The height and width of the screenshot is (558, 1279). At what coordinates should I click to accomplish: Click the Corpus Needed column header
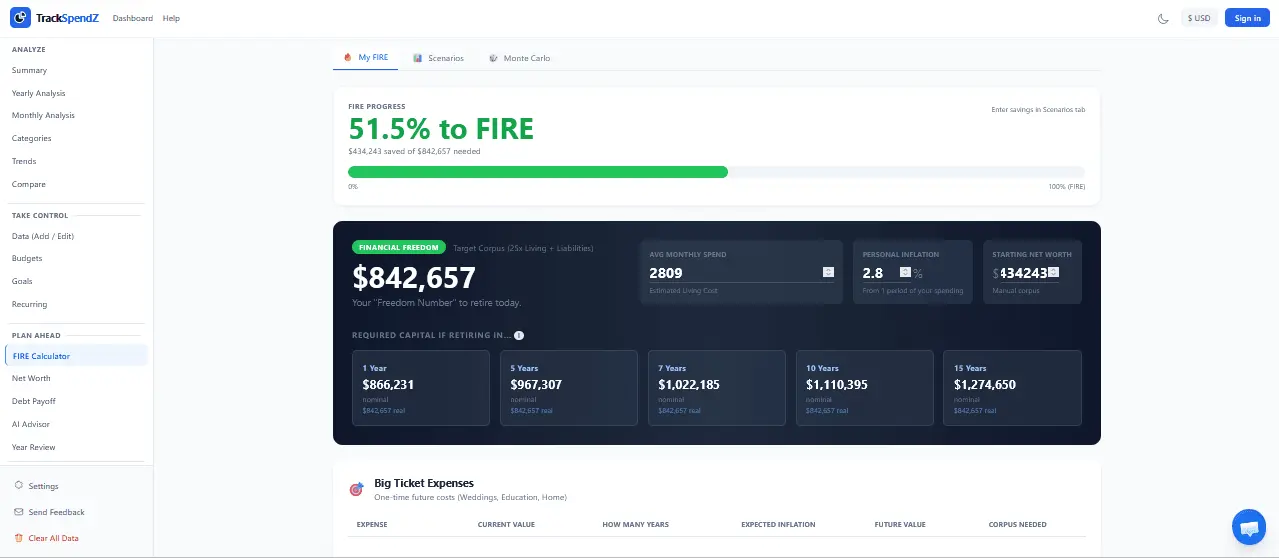(x=1017, y=524)
